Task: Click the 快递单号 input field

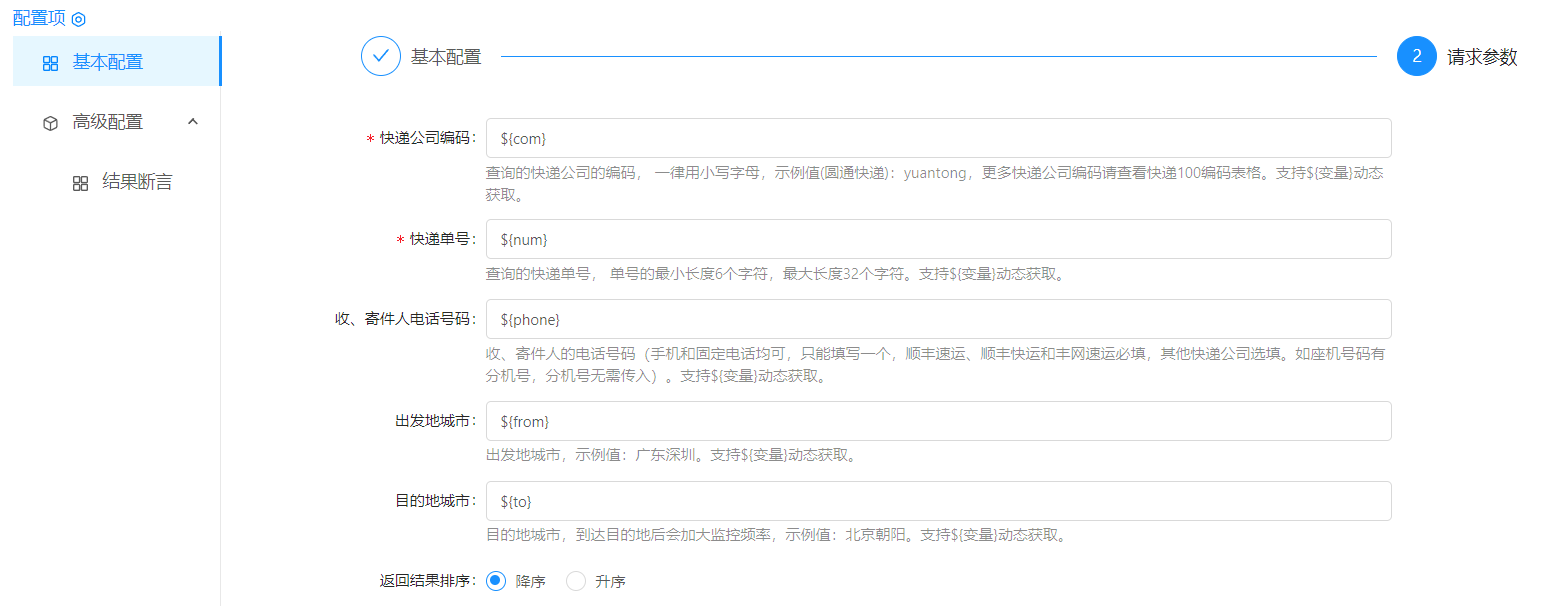Action: click(938, 239)
